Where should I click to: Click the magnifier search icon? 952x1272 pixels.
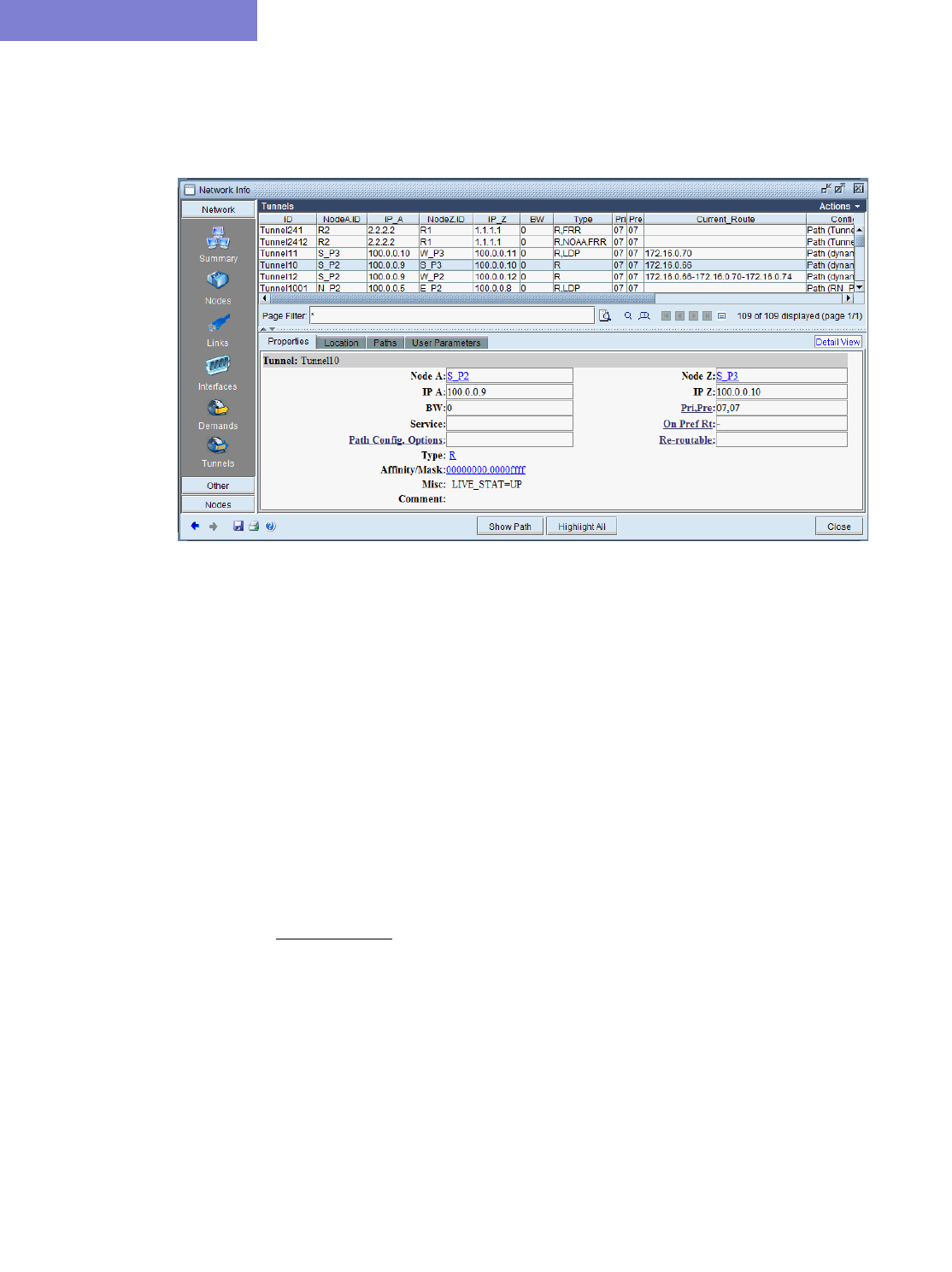pyautogui.click(x=628, y=316)
